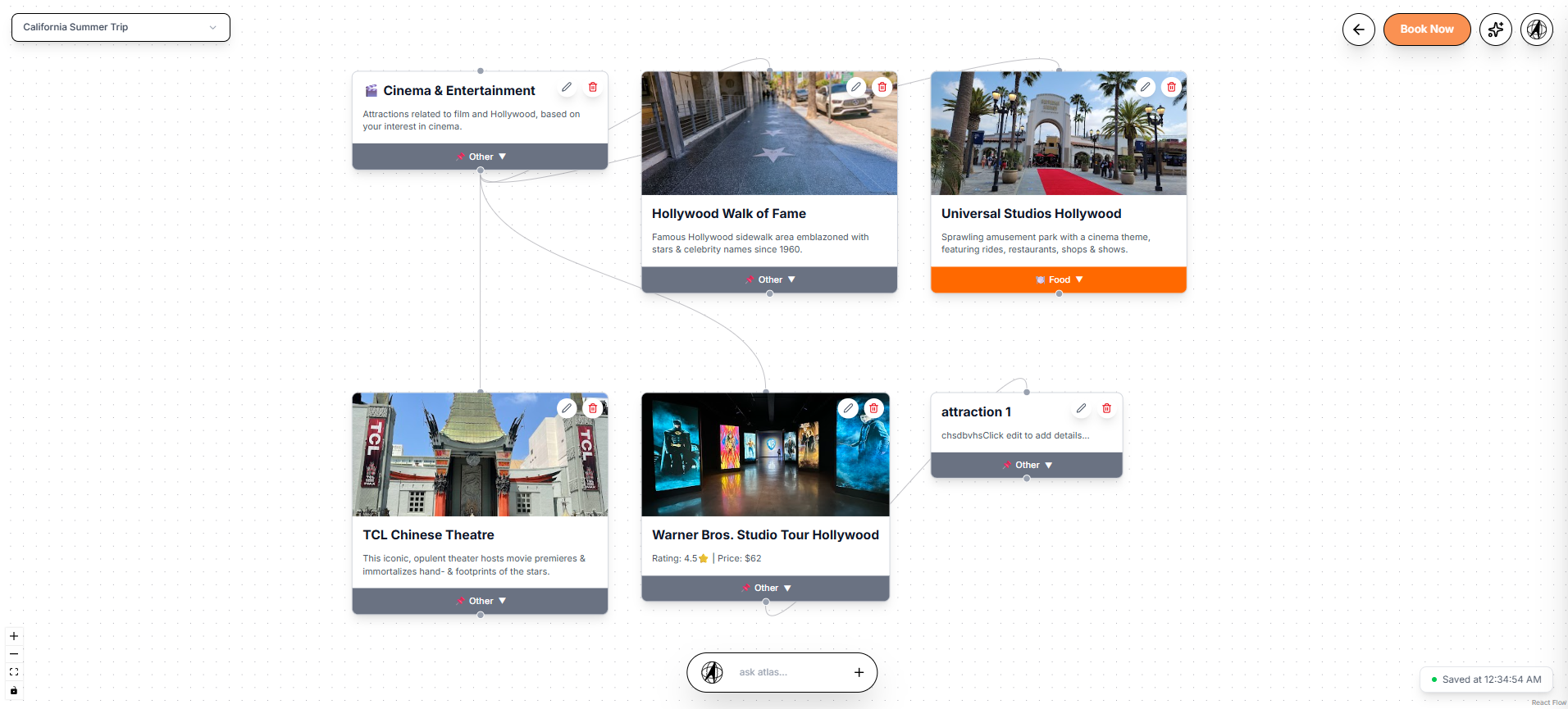Open category dropdown on Warner Bros. card
1568x709 pixels.
coord(765,588)
